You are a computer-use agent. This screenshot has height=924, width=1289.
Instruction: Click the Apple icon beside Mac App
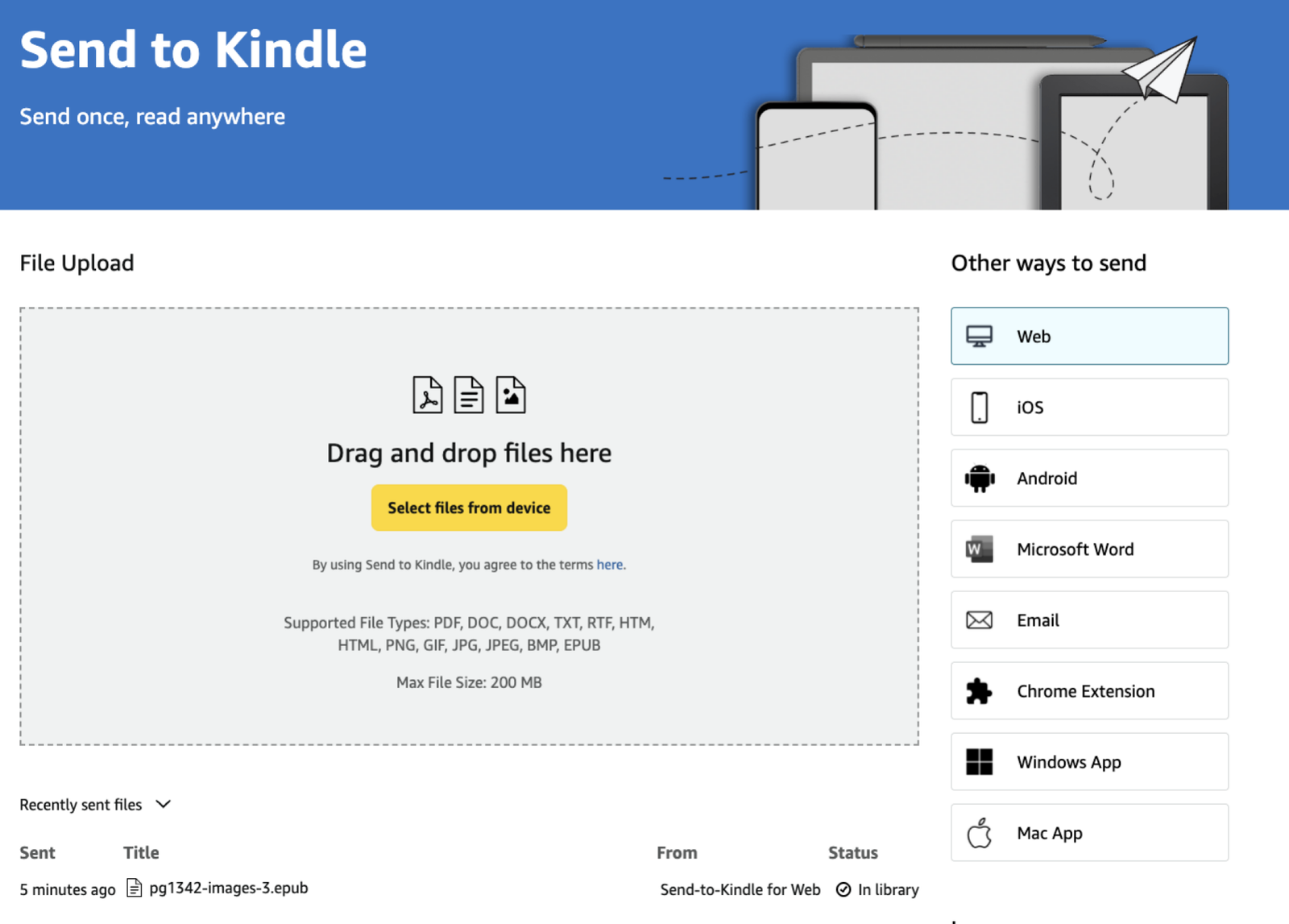tap(979, 832)
